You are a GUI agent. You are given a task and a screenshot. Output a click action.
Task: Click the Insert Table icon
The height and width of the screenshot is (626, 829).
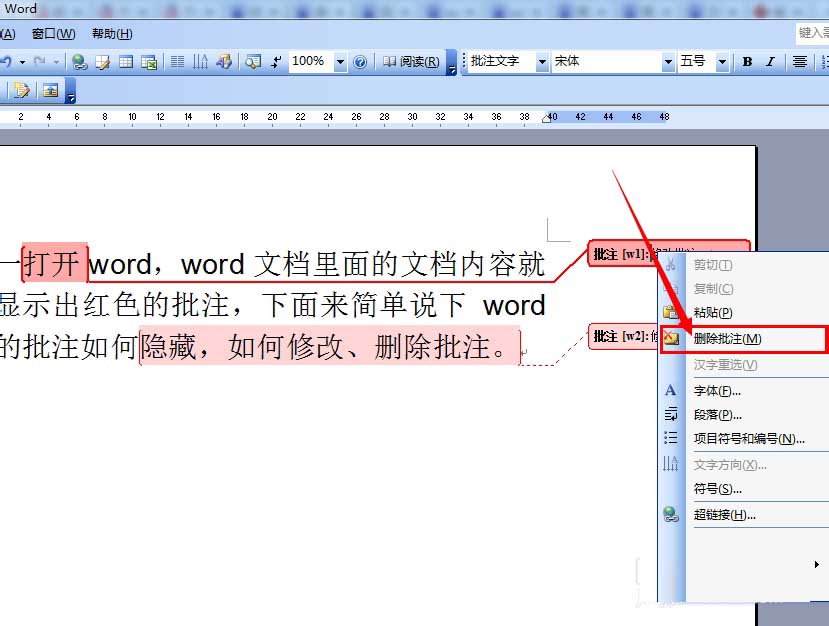[126, 62]
